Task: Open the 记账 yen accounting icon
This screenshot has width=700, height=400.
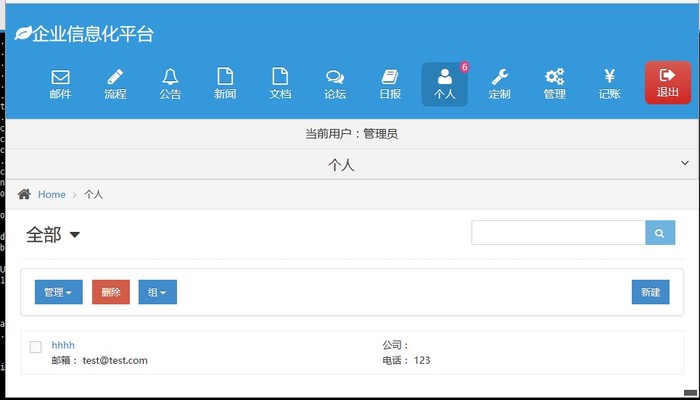Action: pyautogui.click(x=609, y=84)
